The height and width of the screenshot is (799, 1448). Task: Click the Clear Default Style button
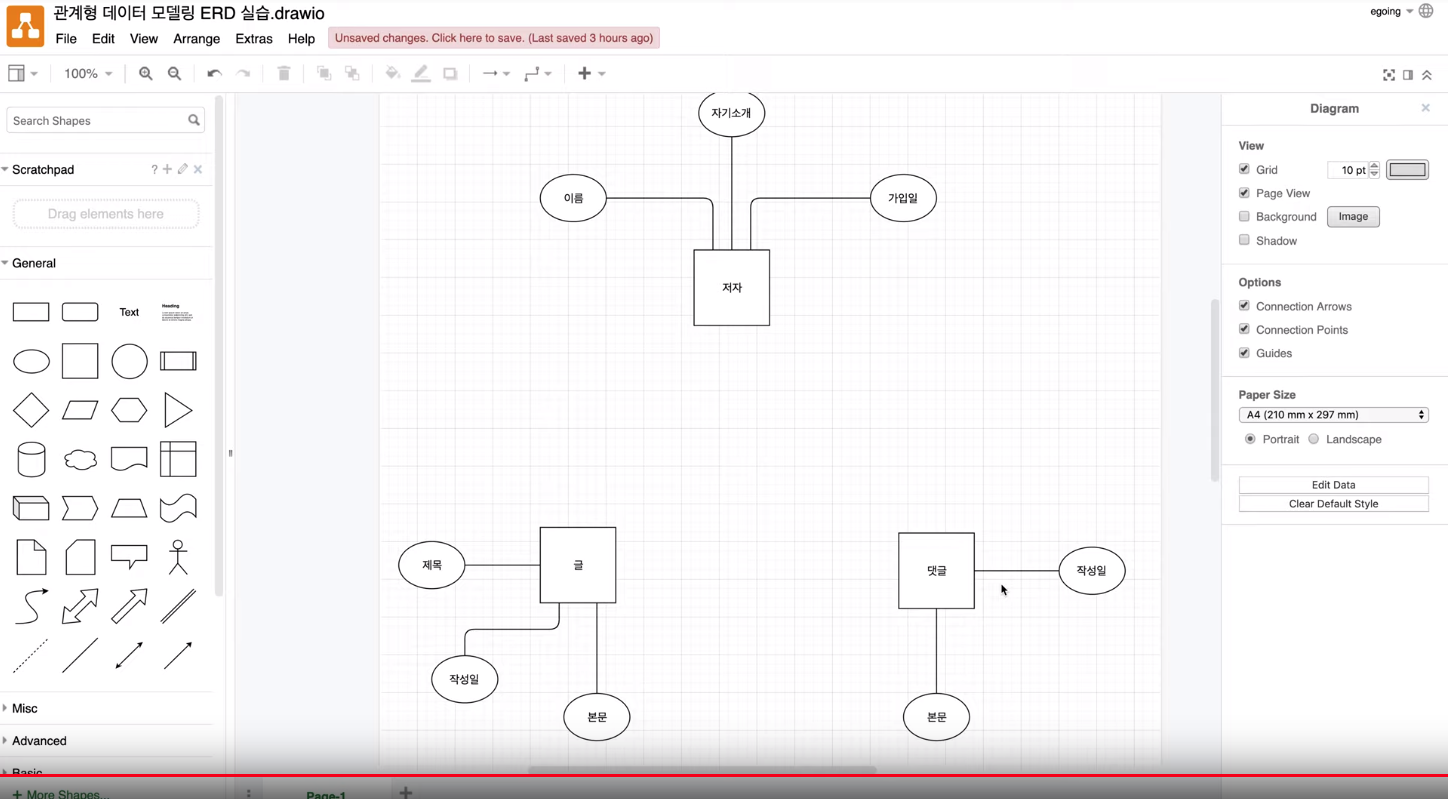[1333, 504]
